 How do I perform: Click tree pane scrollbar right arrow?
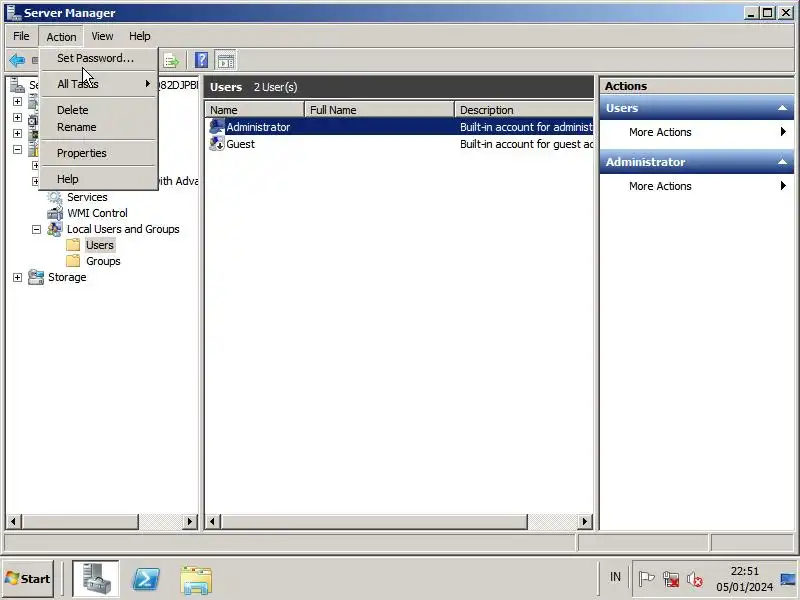pos(190,521)
